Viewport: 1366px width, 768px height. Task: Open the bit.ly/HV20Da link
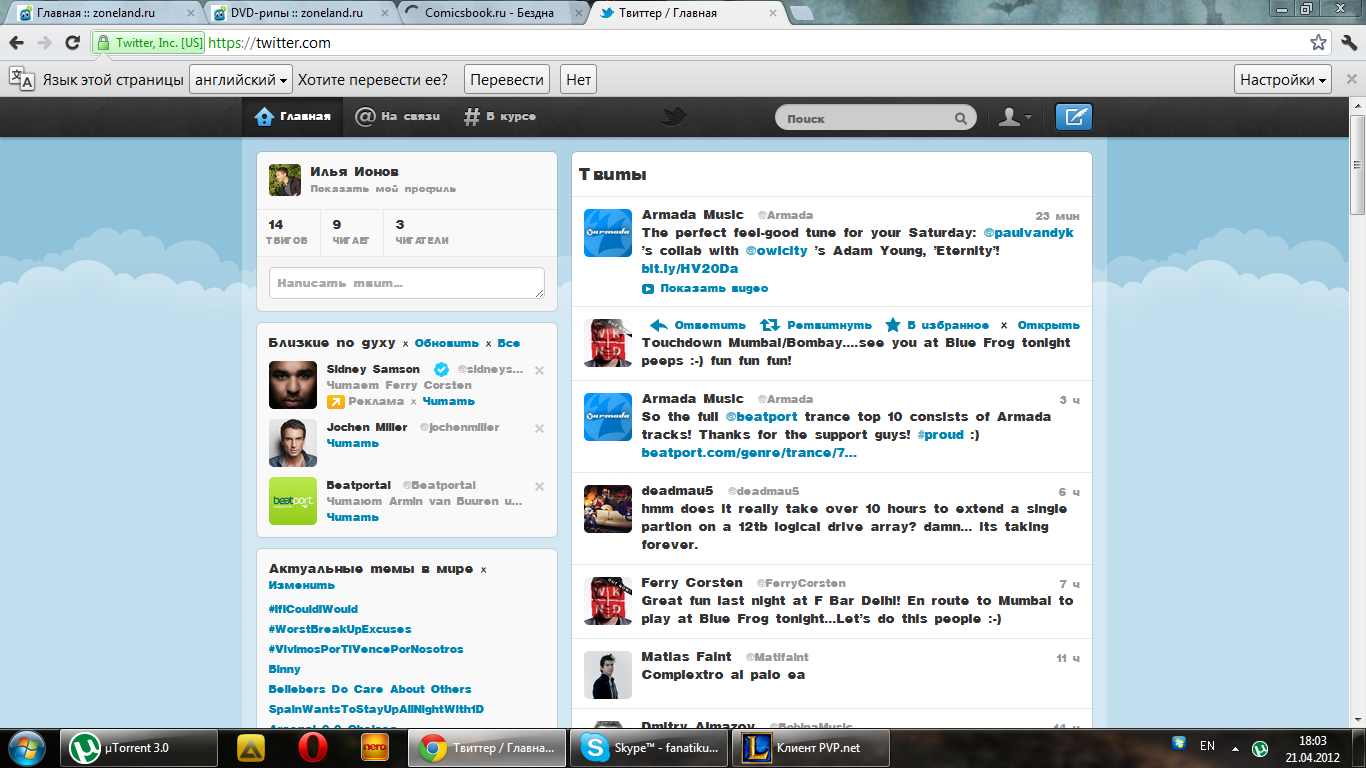coord(690,268)
